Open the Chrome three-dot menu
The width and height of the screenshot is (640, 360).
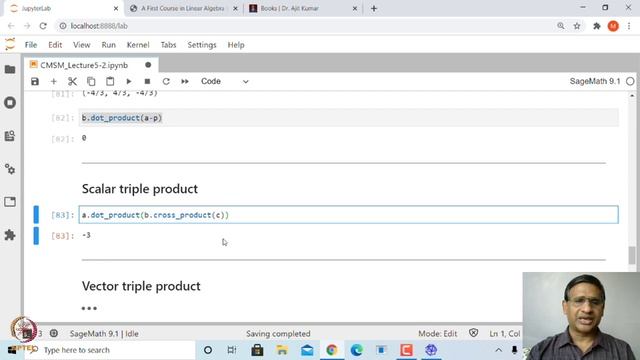pos(629,26)
